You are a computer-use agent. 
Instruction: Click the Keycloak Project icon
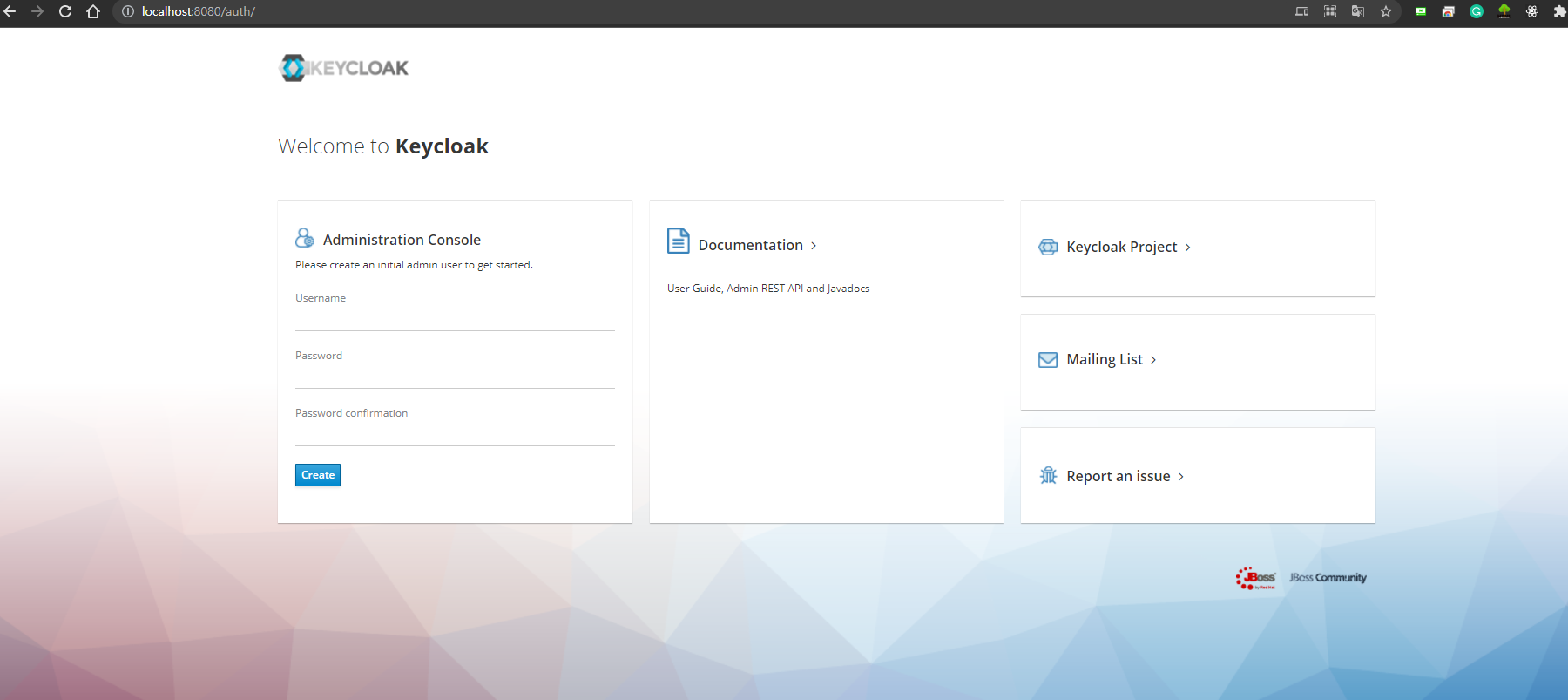(x=1048, y=247)
